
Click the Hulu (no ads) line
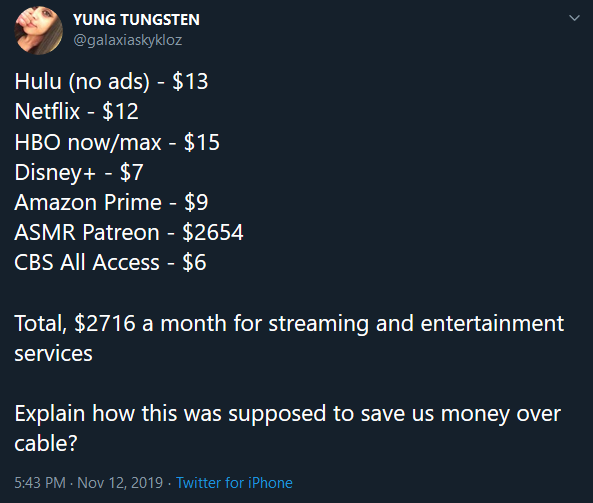coord(111,81)
